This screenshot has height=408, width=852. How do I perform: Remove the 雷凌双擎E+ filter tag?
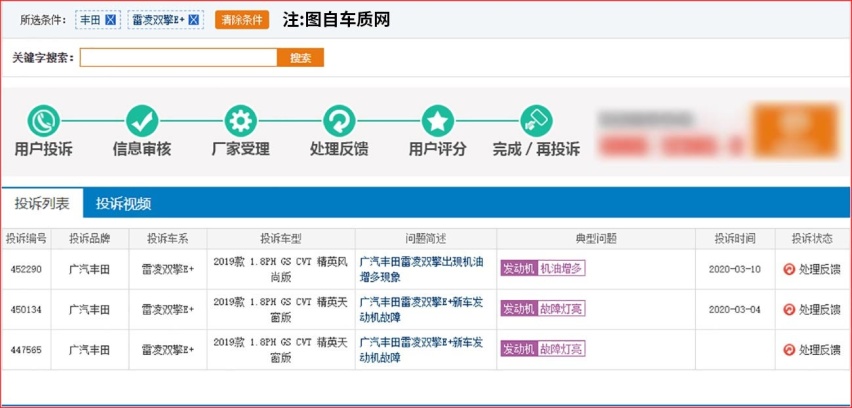pos(193,21)
